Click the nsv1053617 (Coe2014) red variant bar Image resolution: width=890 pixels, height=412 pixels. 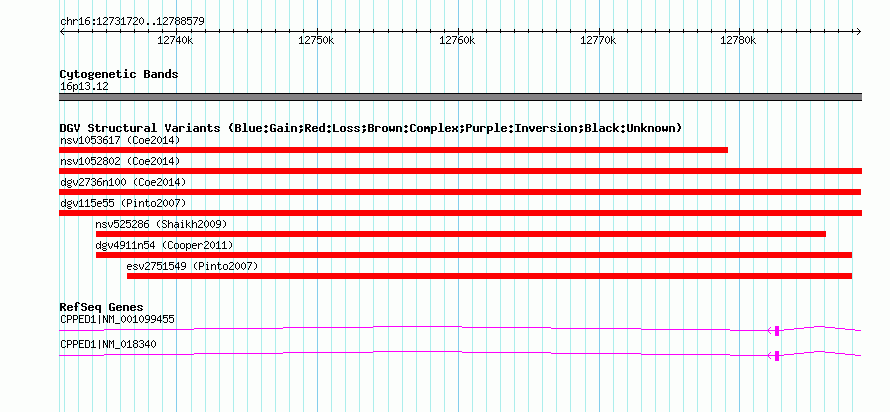tap(393, 150)
